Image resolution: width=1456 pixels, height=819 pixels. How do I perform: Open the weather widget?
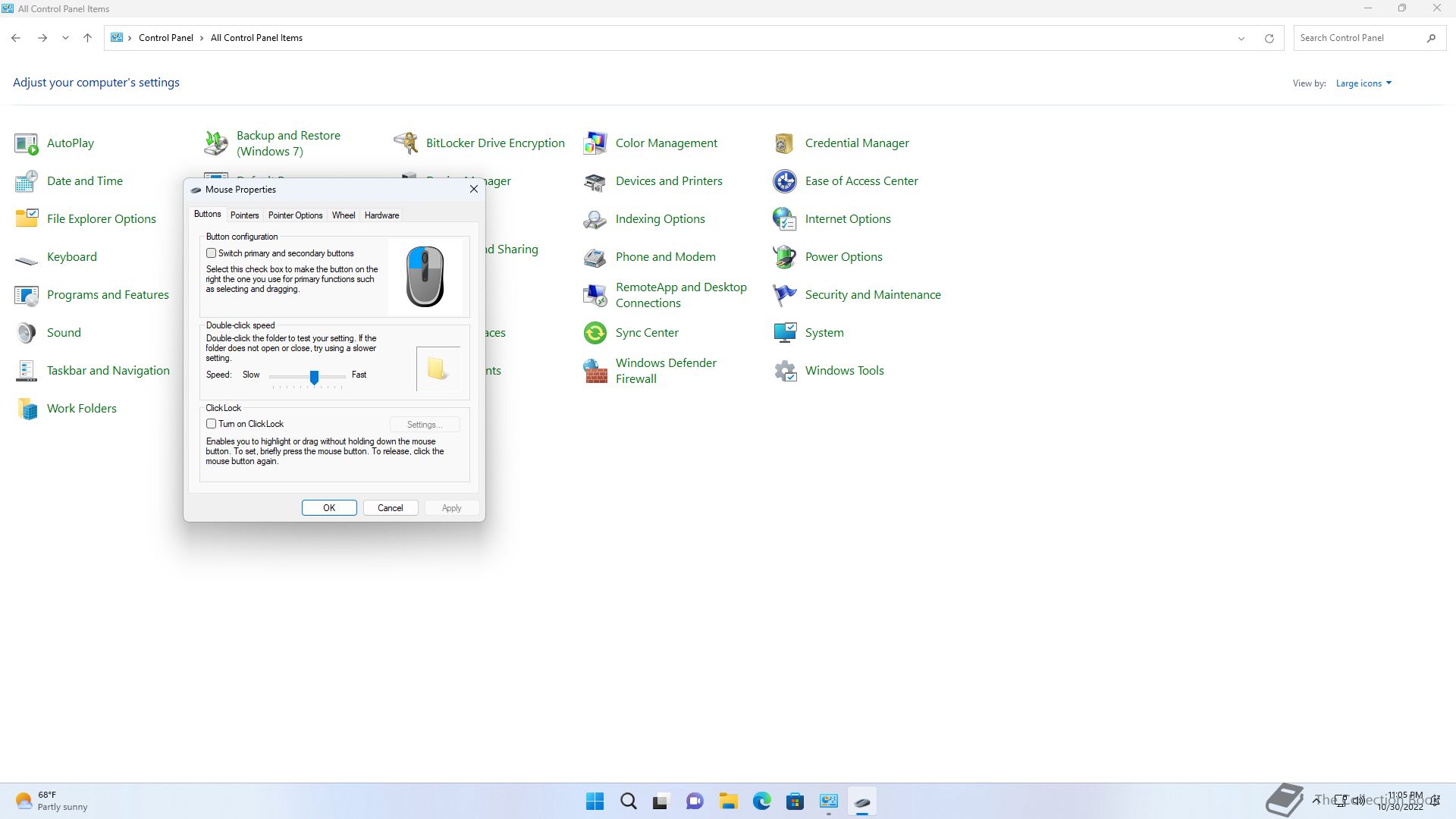pos(52,802)
